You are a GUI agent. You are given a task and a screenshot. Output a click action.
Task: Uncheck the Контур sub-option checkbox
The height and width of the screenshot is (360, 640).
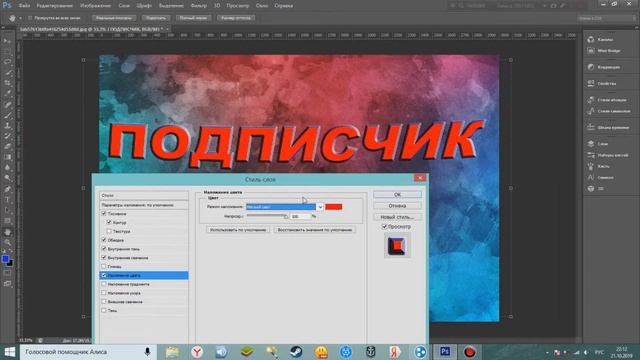pyautogui.click(x=109, y=222)
